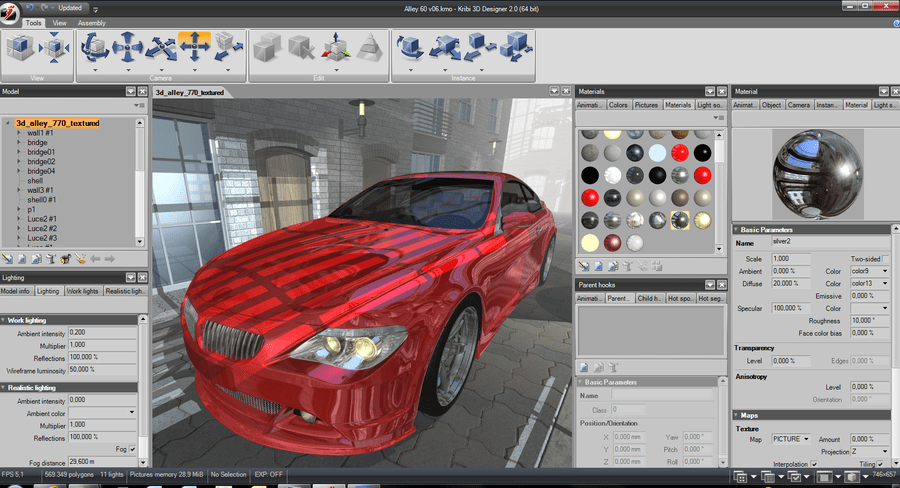Switch to Pictures tab in Materials panel
Viewport: 900px width, 488px height.
(x=646, y=105)
